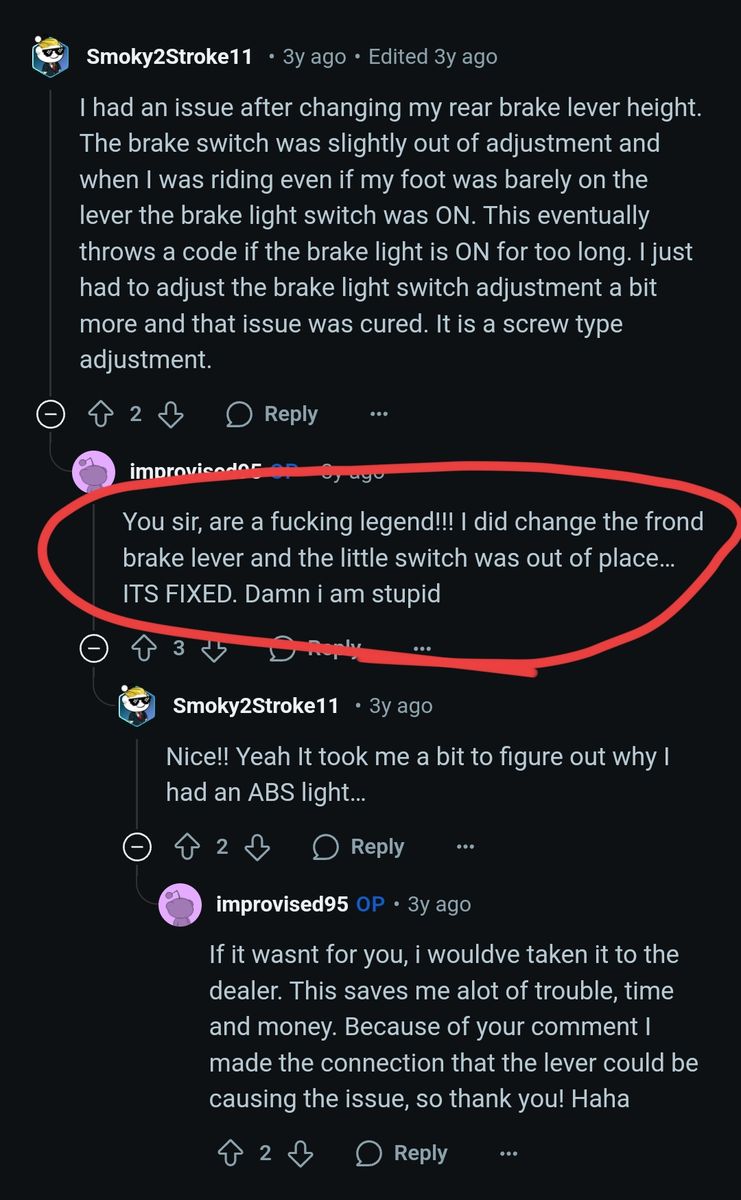Collapse the 'ABS light' reply thread
This screenshot has height=1200, width=741.
[137, 847]
